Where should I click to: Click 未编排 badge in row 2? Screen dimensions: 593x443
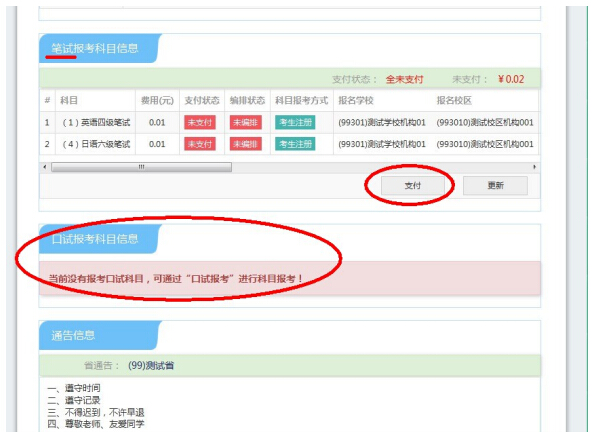(245, 144)
